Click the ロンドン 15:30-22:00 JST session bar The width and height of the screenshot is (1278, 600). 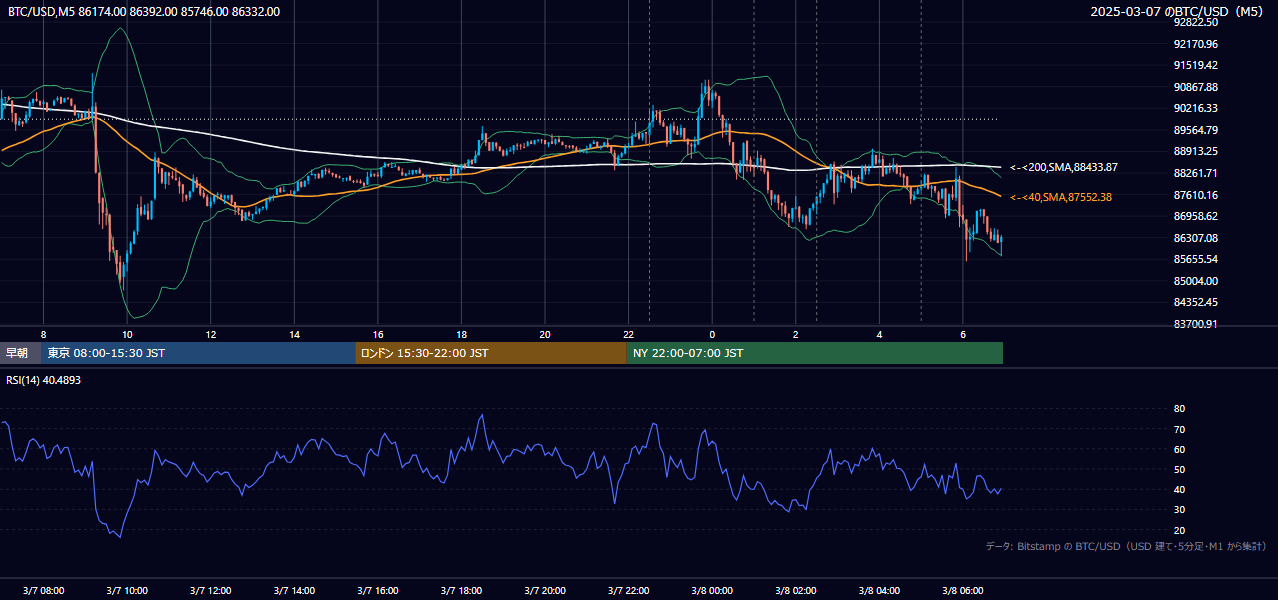(x=491, y=353)
